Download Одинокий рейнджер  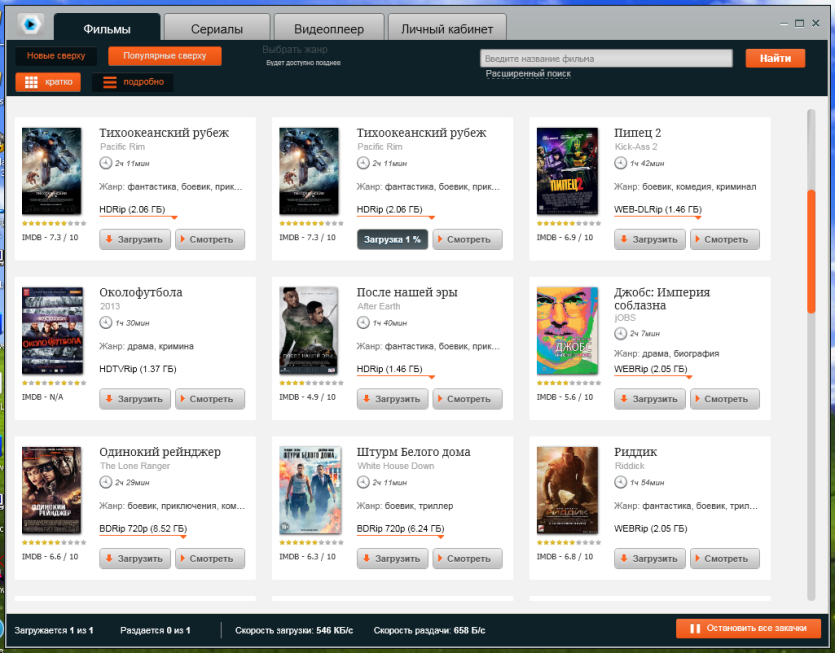tap(135, 558)
